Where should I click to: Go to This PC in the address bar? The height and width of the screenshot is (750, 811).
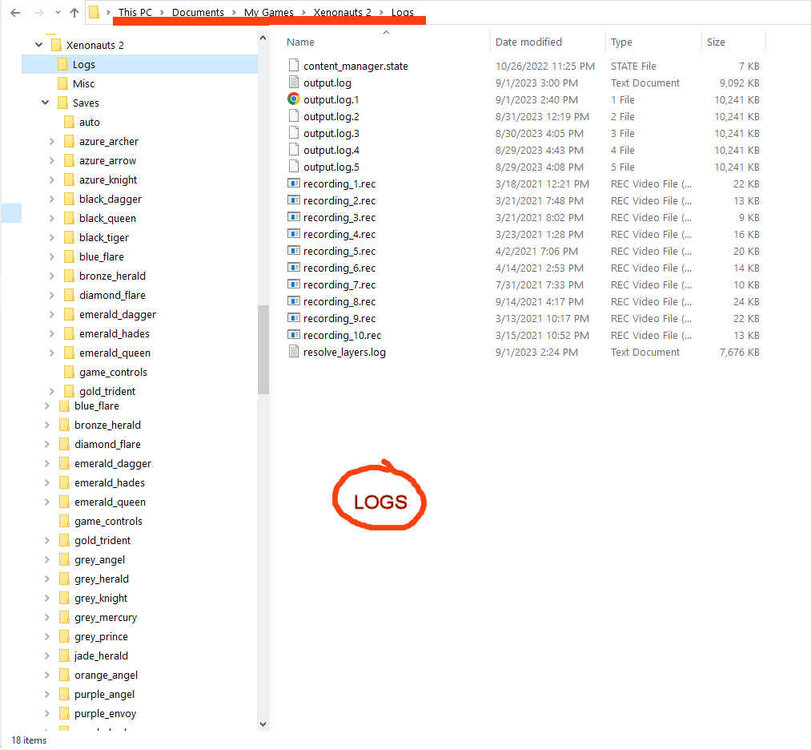click(x=135, y=12)
